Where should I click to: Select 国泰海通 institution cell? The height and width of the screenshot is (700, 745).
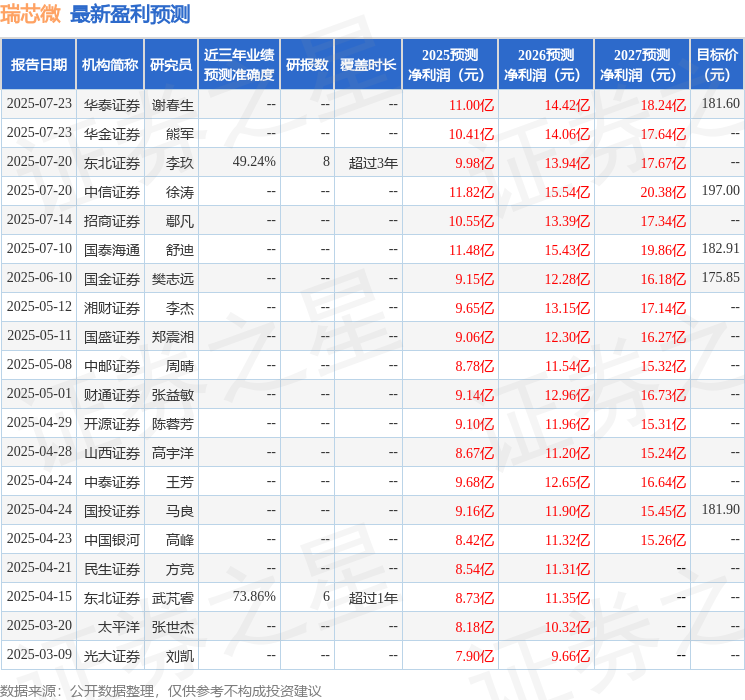coord(112,250)
